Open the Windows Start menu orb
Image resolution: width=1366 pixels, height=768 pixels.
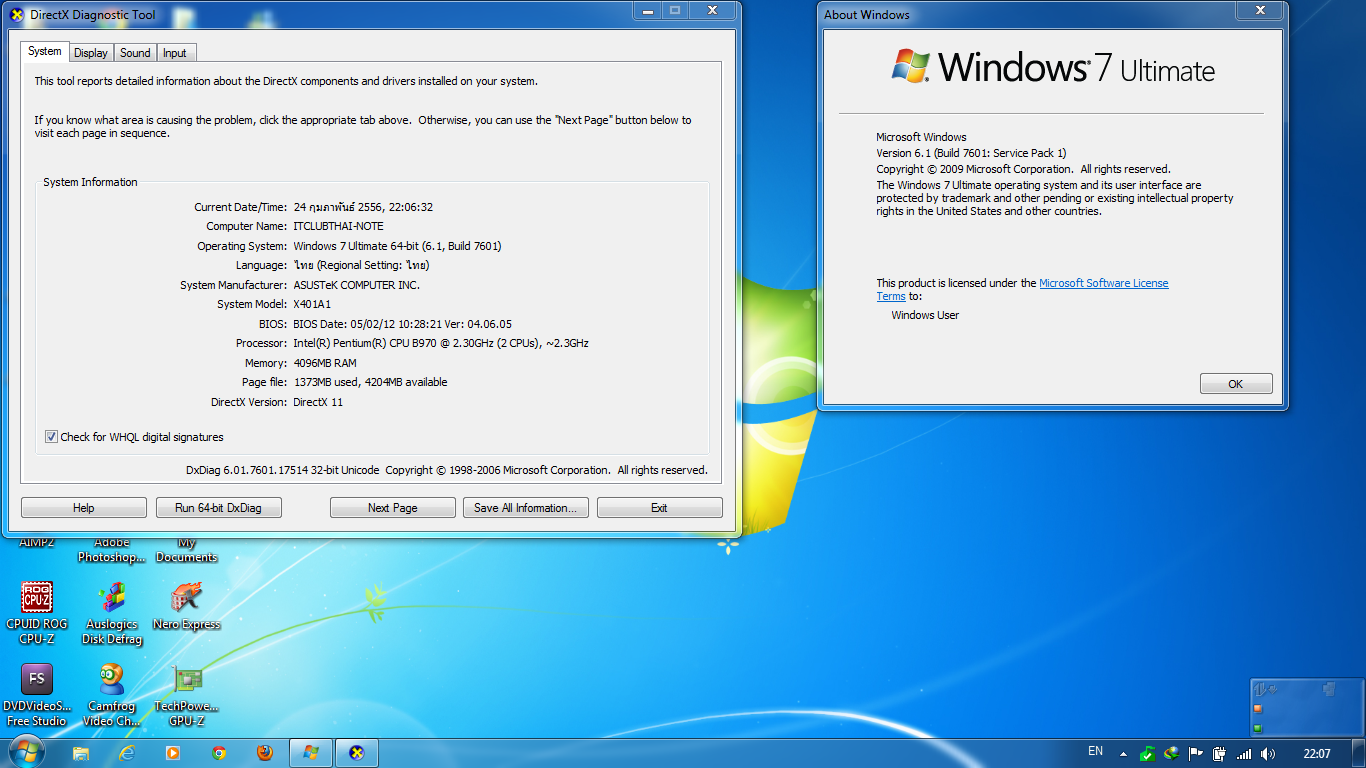tap(27, 752)
